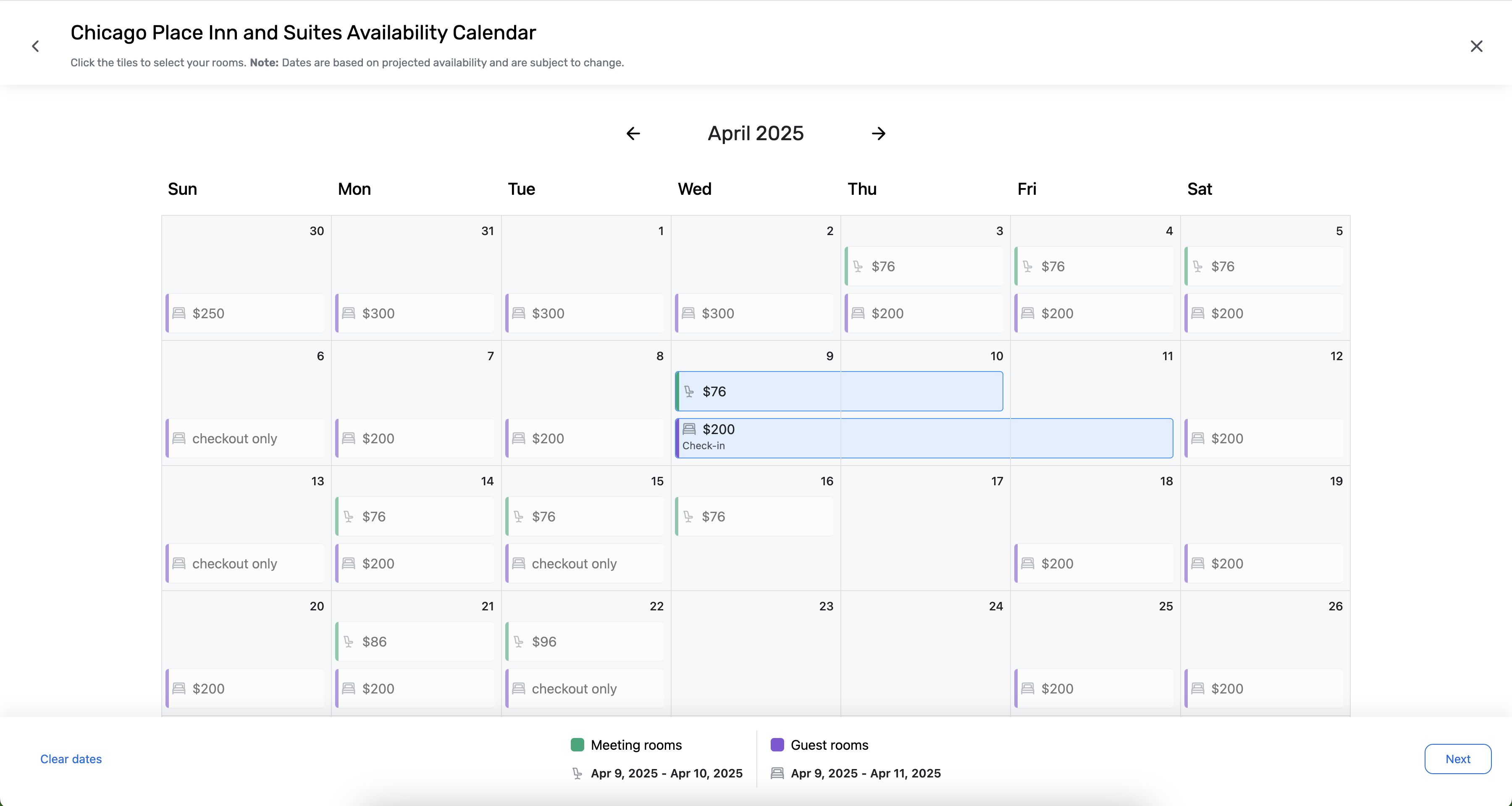Select $76 meeting room on April 16
The width and height of the screenshot is (1512, 806).
(755, 516)
